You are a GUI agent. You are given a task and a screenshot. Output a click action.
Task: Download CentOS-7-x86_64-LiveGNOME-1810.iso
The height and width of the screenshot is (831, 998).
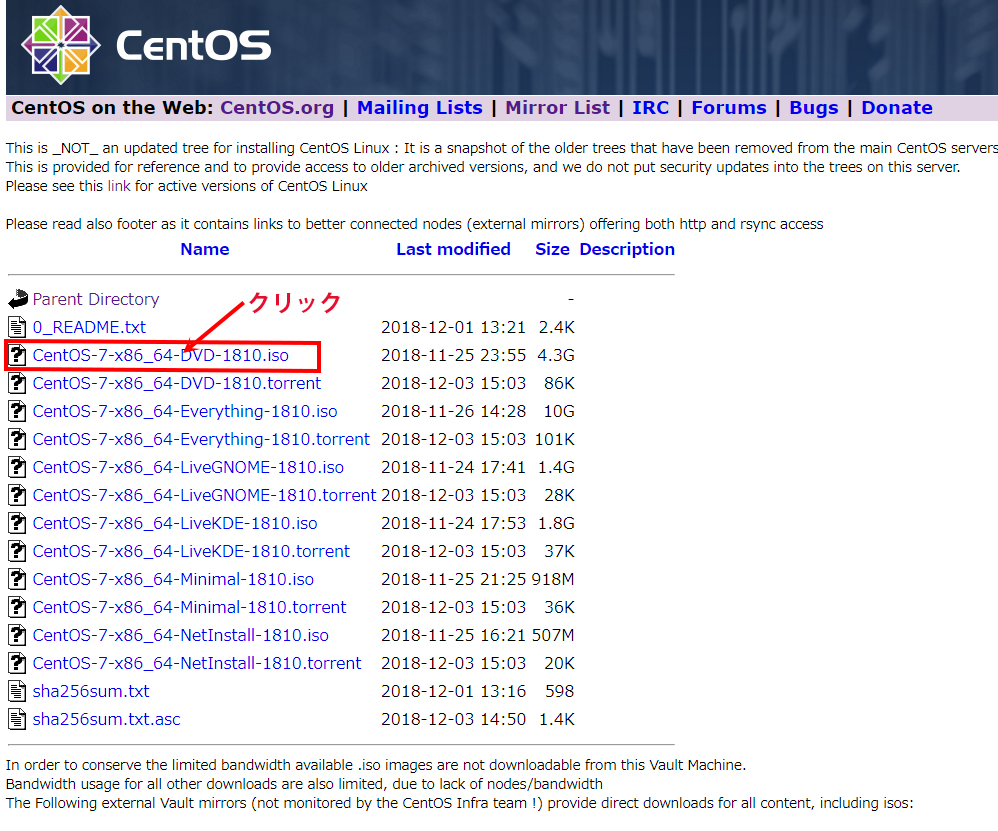coord(188,467)
